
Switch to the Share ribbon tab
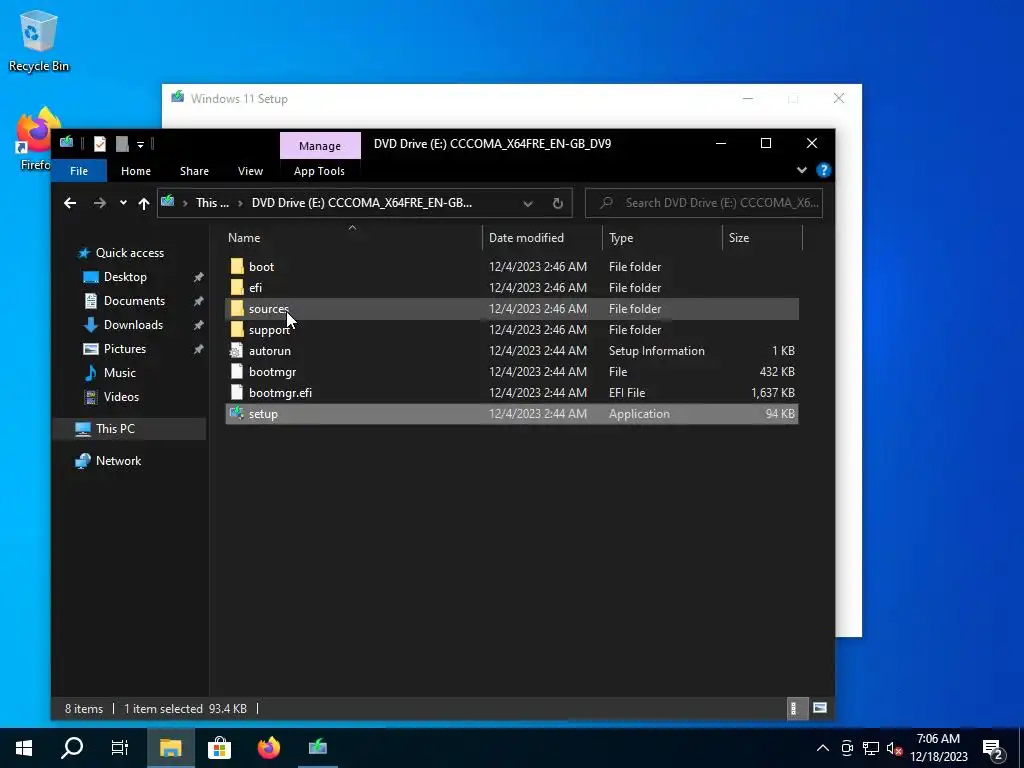(194, 171)
